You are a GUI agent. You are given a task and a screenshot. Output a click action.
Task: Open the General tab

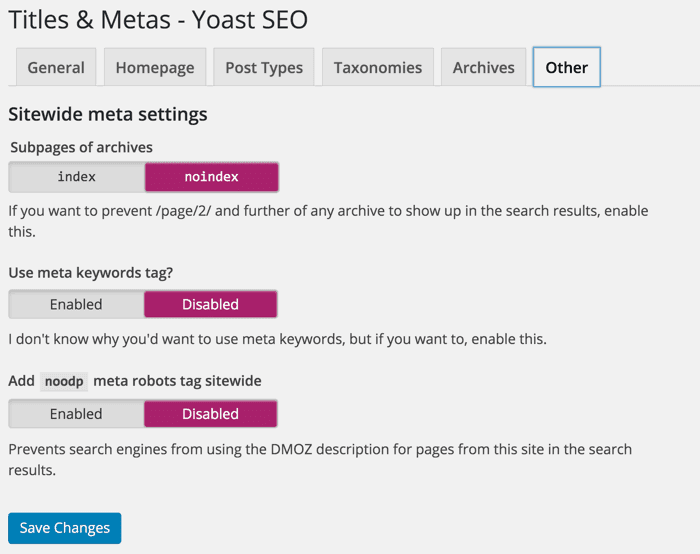point(56,68)
